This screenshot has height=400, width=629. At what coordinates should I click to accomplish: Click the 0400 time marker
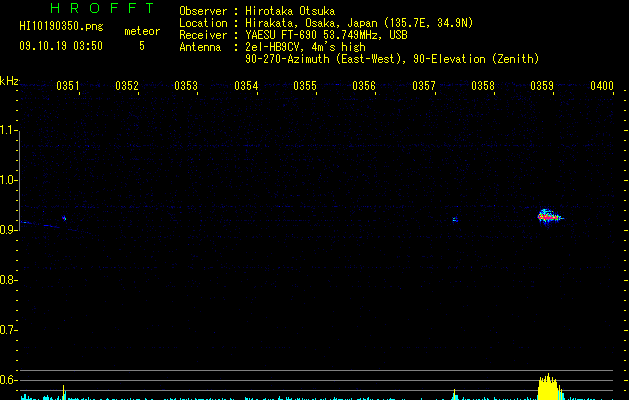[x=602, y=86]
